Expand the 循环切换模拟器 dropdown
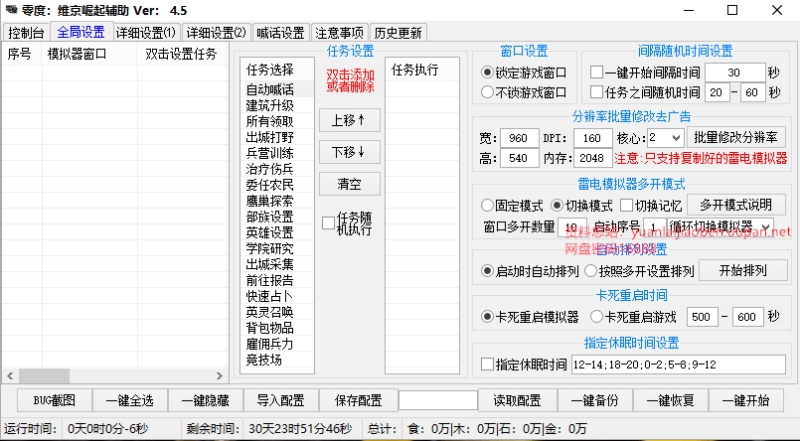800x441 pixels. click(x=720, y=226)
